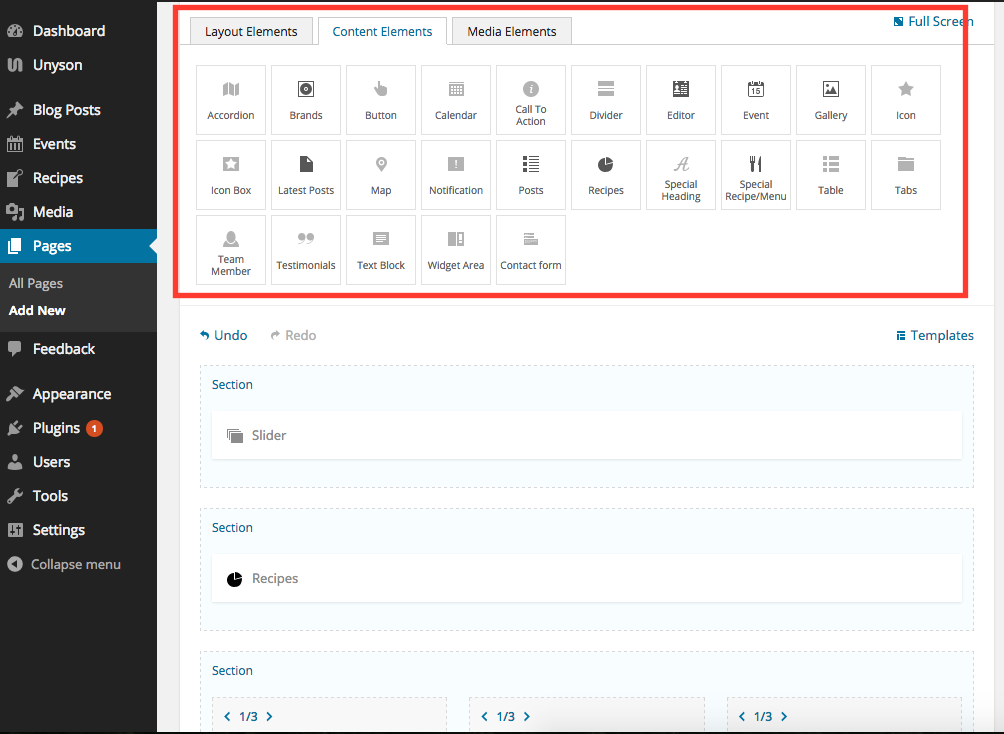
Task: Switch to the Layout Elements tab
Action: [251, 32]
